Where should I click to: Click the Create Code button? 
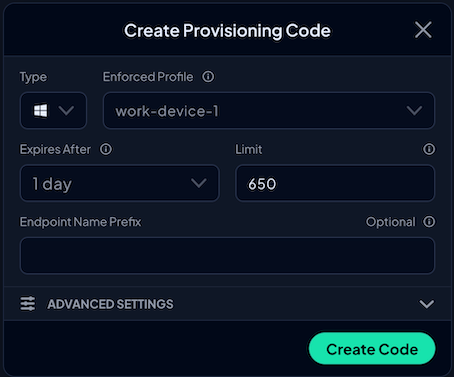point(372,349)
